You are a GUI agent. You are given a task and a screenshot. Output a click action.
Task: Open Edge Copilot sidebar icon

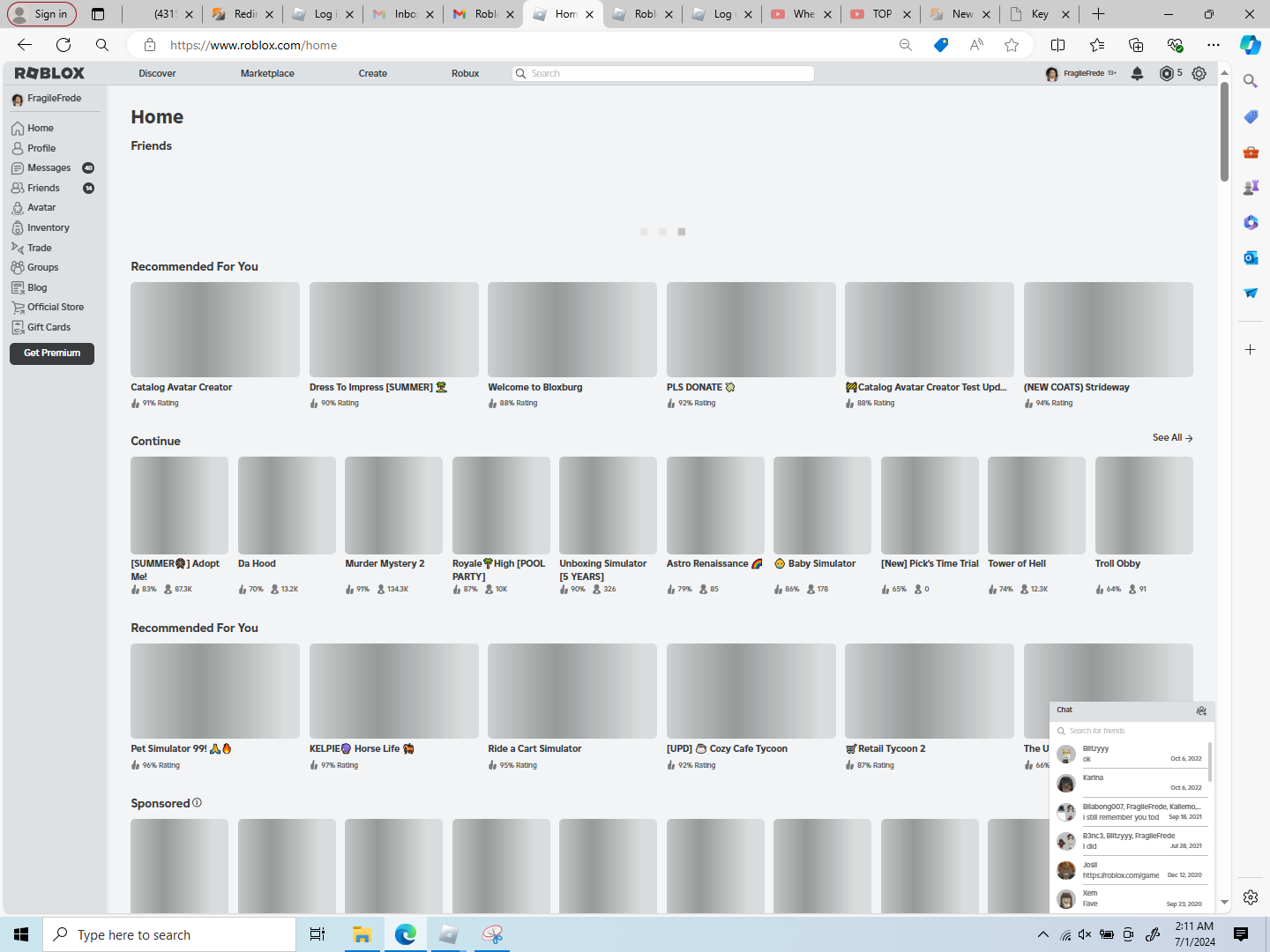tap(1250, 45)
